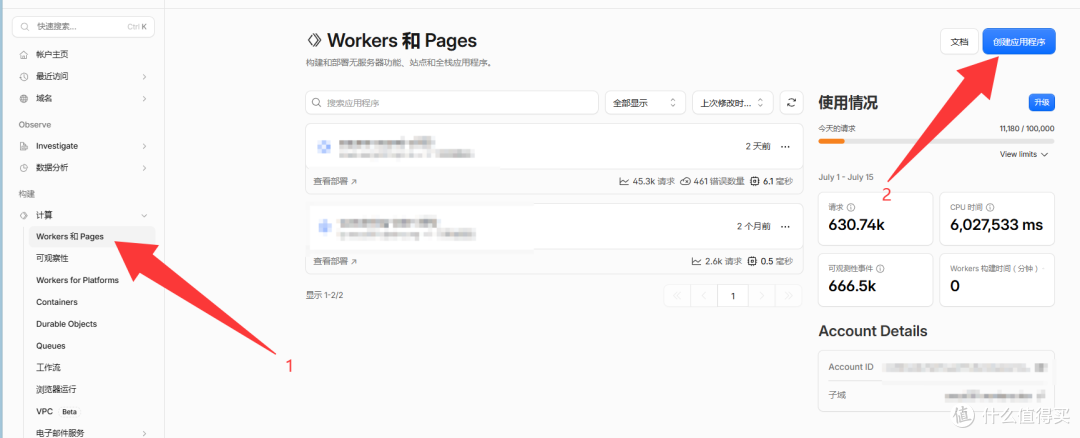Click the 6.1 毫秒 CPU chip icon
The height and width of the screenshot is (438, 1080).
coord(755,182)
